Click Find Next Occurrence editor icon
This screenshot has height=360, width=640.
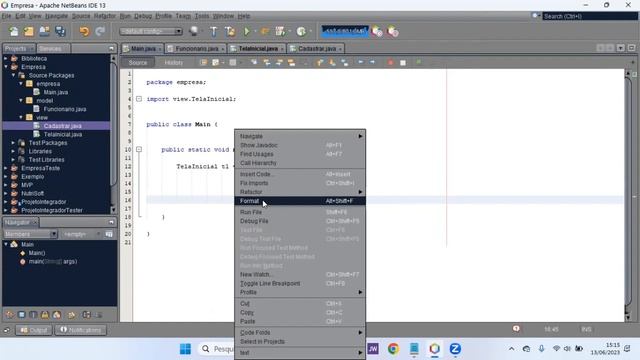click(x=279, y=62)
